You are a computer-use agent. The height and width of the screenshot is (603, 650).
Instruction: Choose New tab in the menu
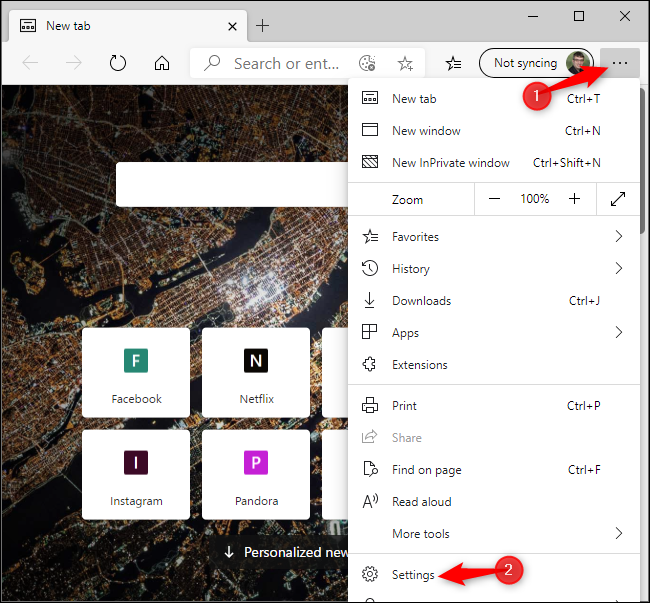pos(494,99)
